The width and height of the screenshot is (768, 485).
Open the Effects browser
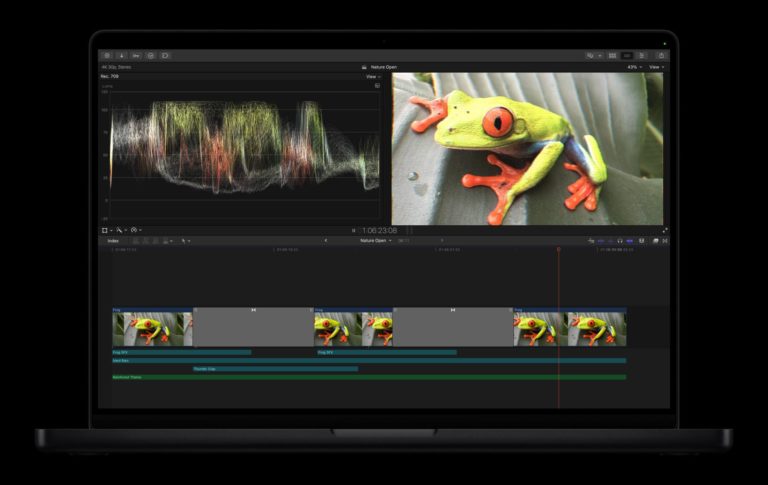click(x=655, y=241)
